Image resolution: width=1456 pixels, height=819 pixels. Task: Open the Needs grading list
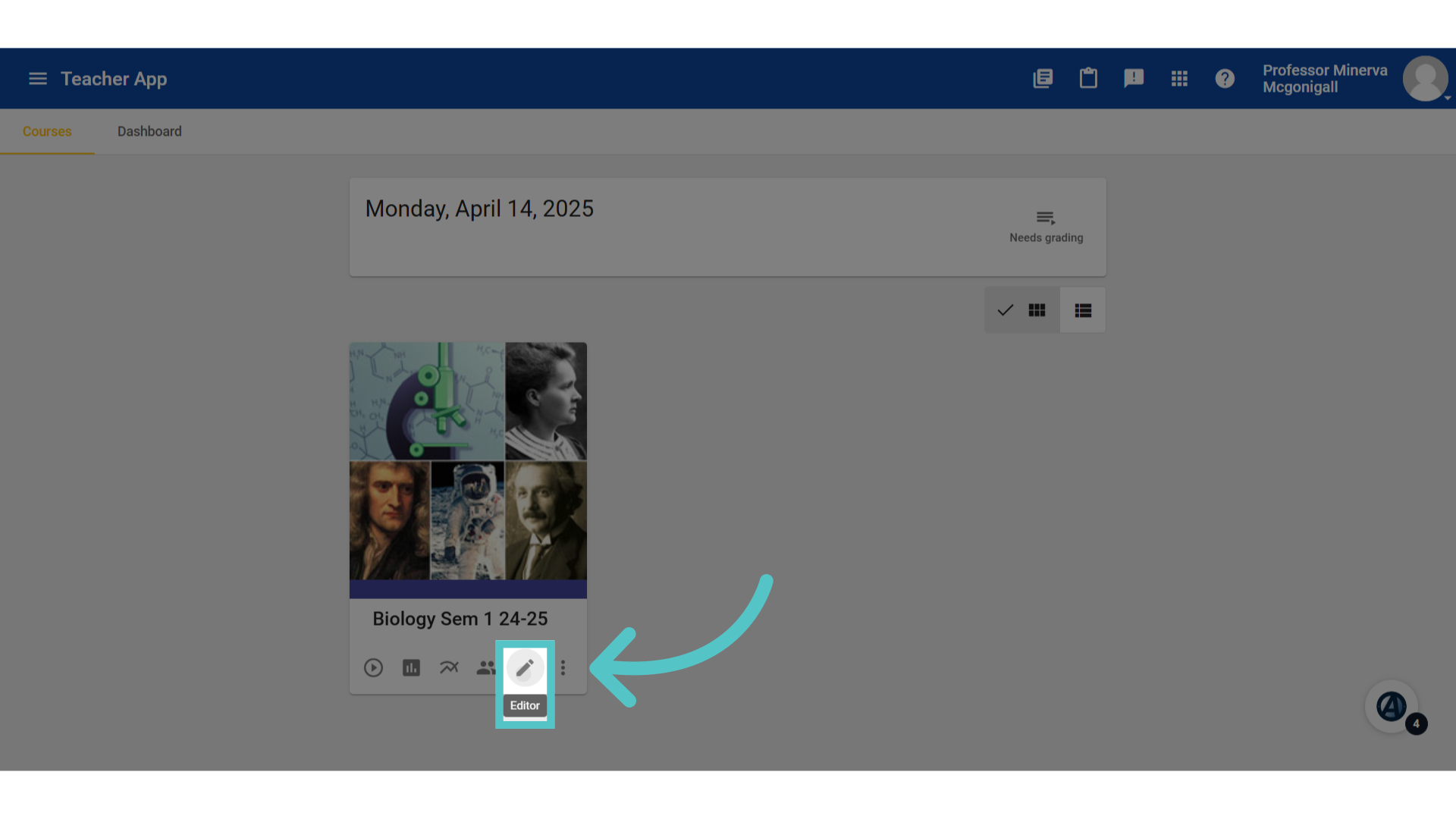pos(1046,227)
